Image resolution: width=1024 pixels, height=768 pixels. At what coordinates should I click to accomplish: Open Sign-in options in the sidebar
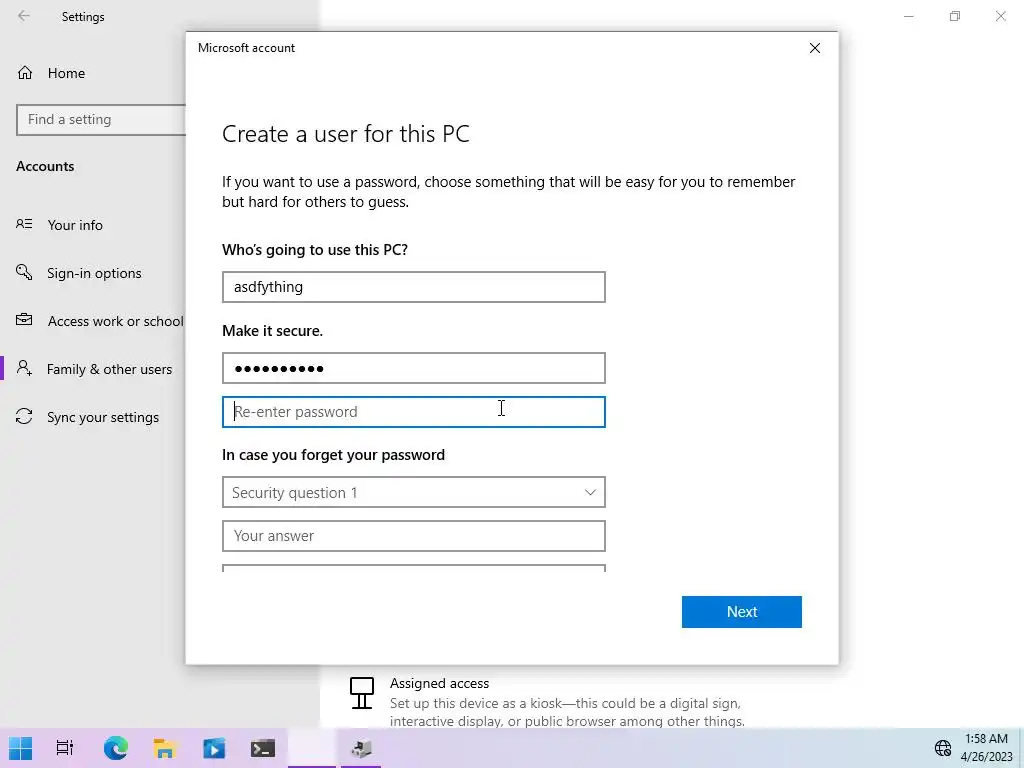click(x=93, y=273)
